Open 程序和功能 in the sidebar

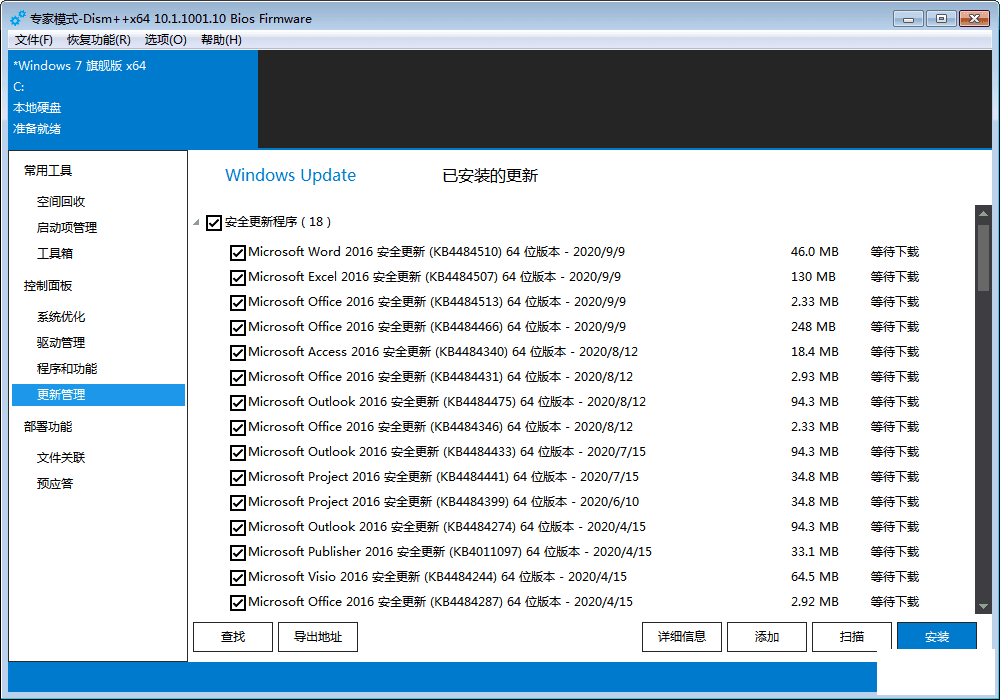67,369
